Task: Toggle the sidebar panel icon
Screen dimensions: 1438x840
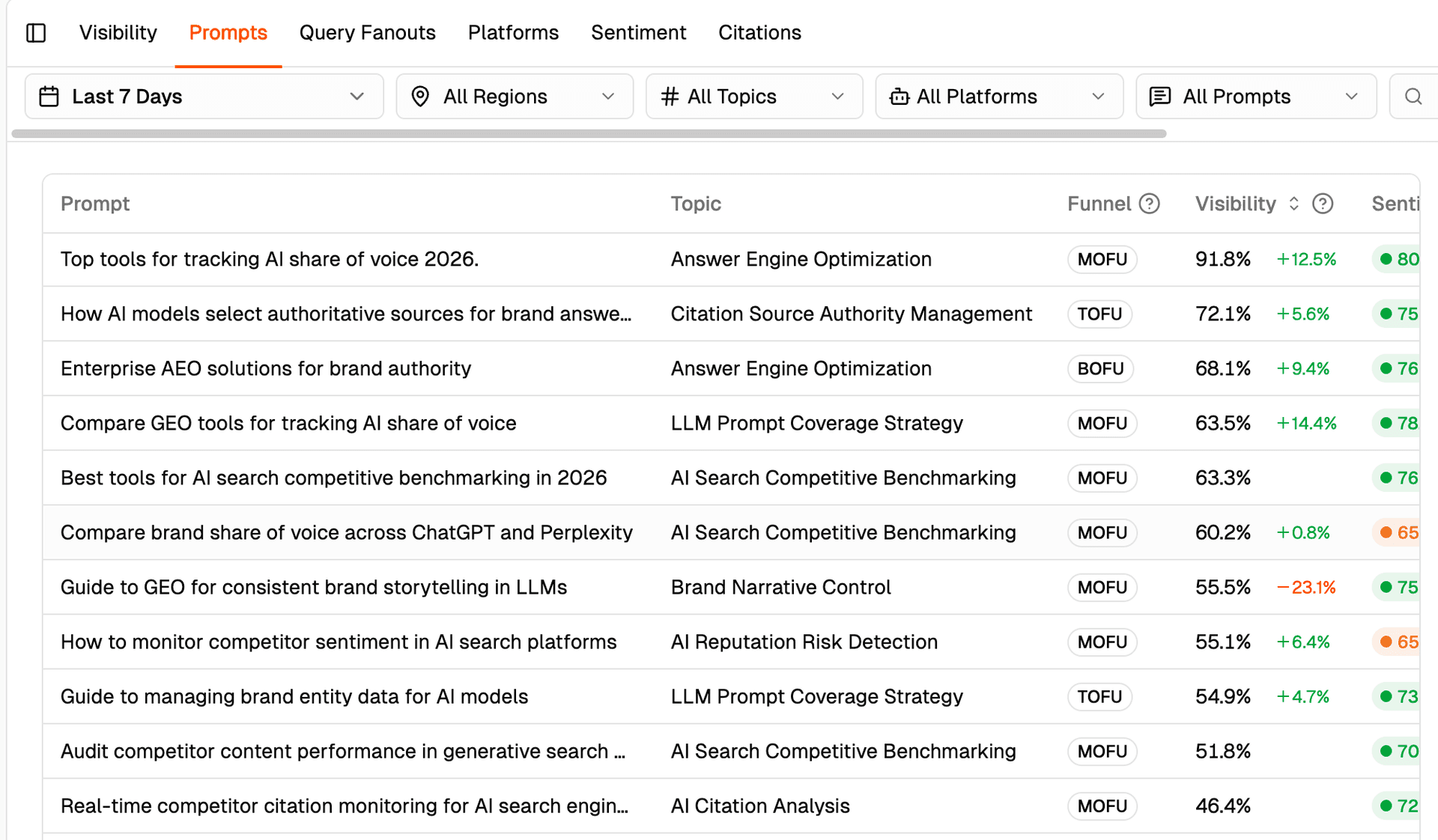Action: point(36,33)
